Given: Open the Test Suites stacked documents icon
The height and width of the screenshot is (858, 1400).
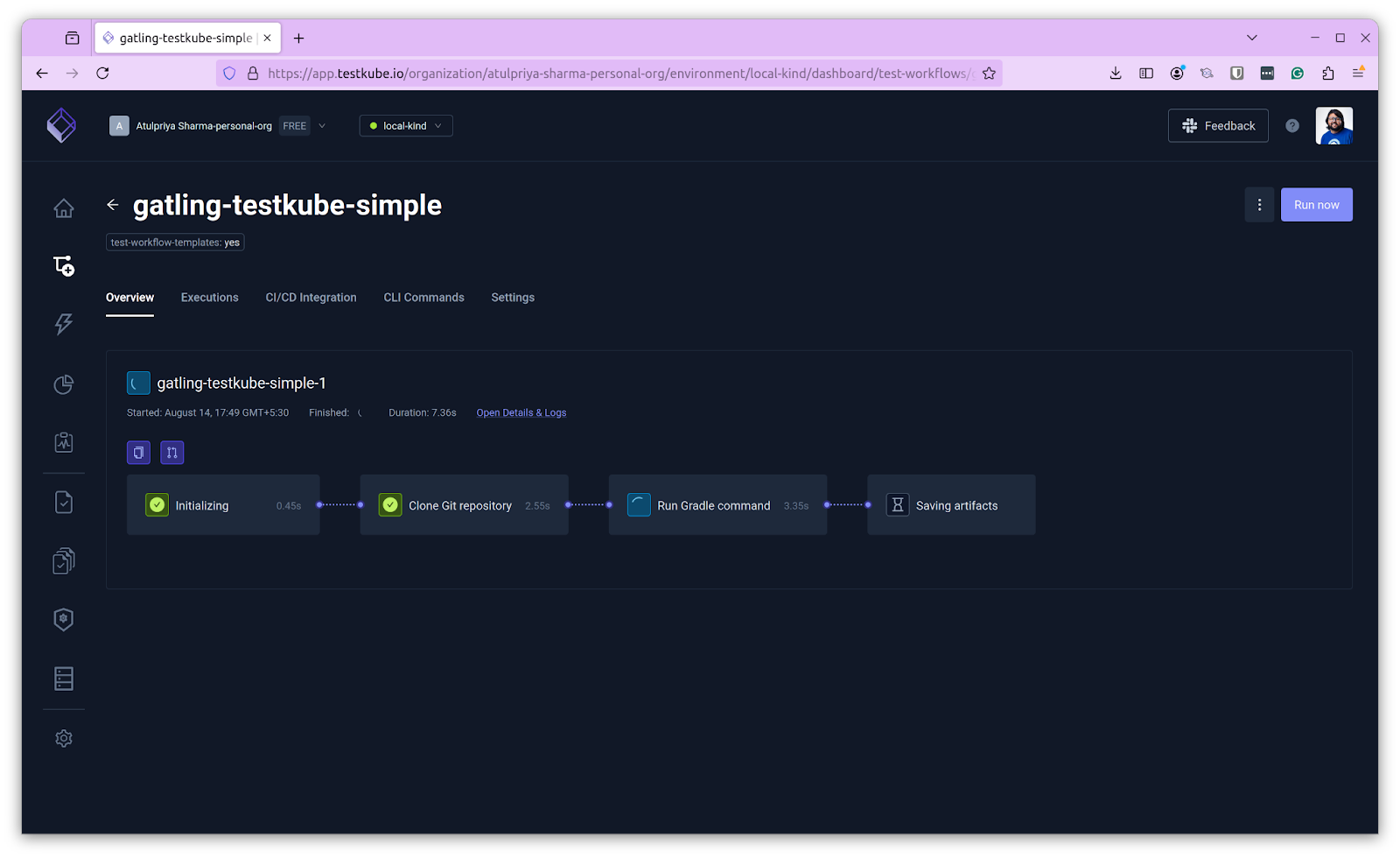Looking at the screenshot, I should tap(64, 560).
